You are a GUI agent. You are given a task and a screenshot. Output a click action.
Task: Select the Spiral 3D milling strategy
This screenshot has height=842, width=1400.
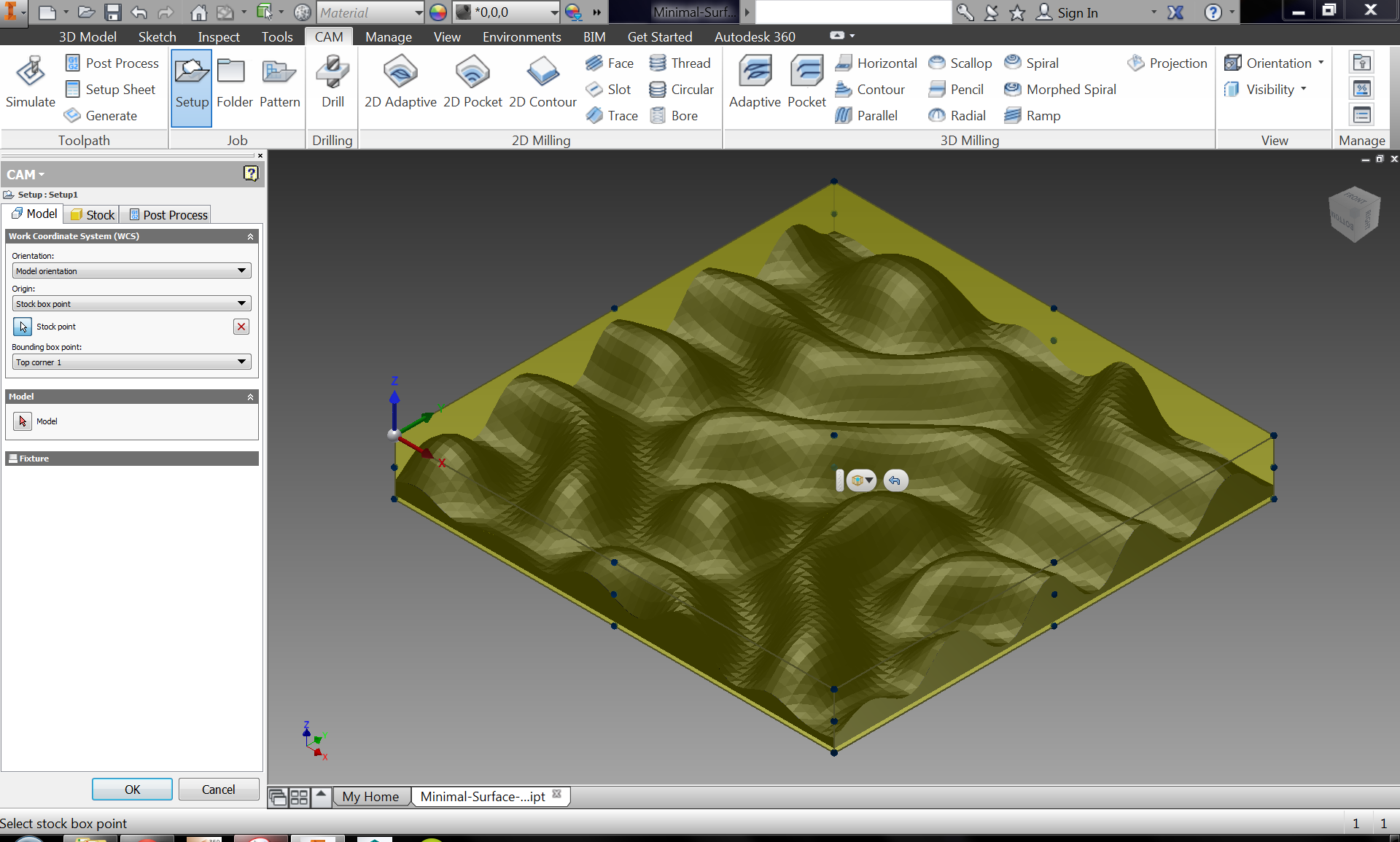tap(1032, 63)
